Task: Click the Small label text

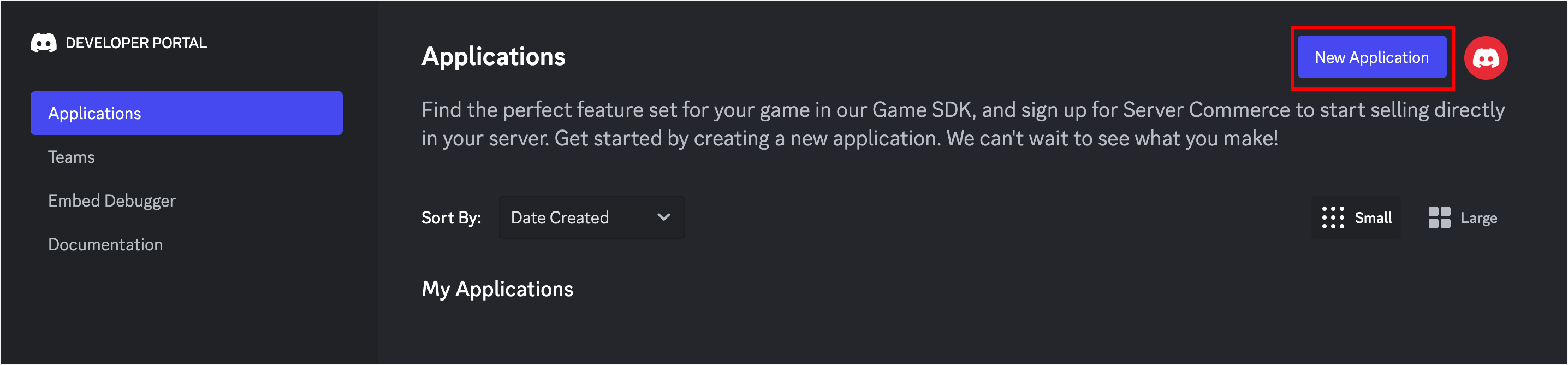Action: click(x=1373, y=217)
